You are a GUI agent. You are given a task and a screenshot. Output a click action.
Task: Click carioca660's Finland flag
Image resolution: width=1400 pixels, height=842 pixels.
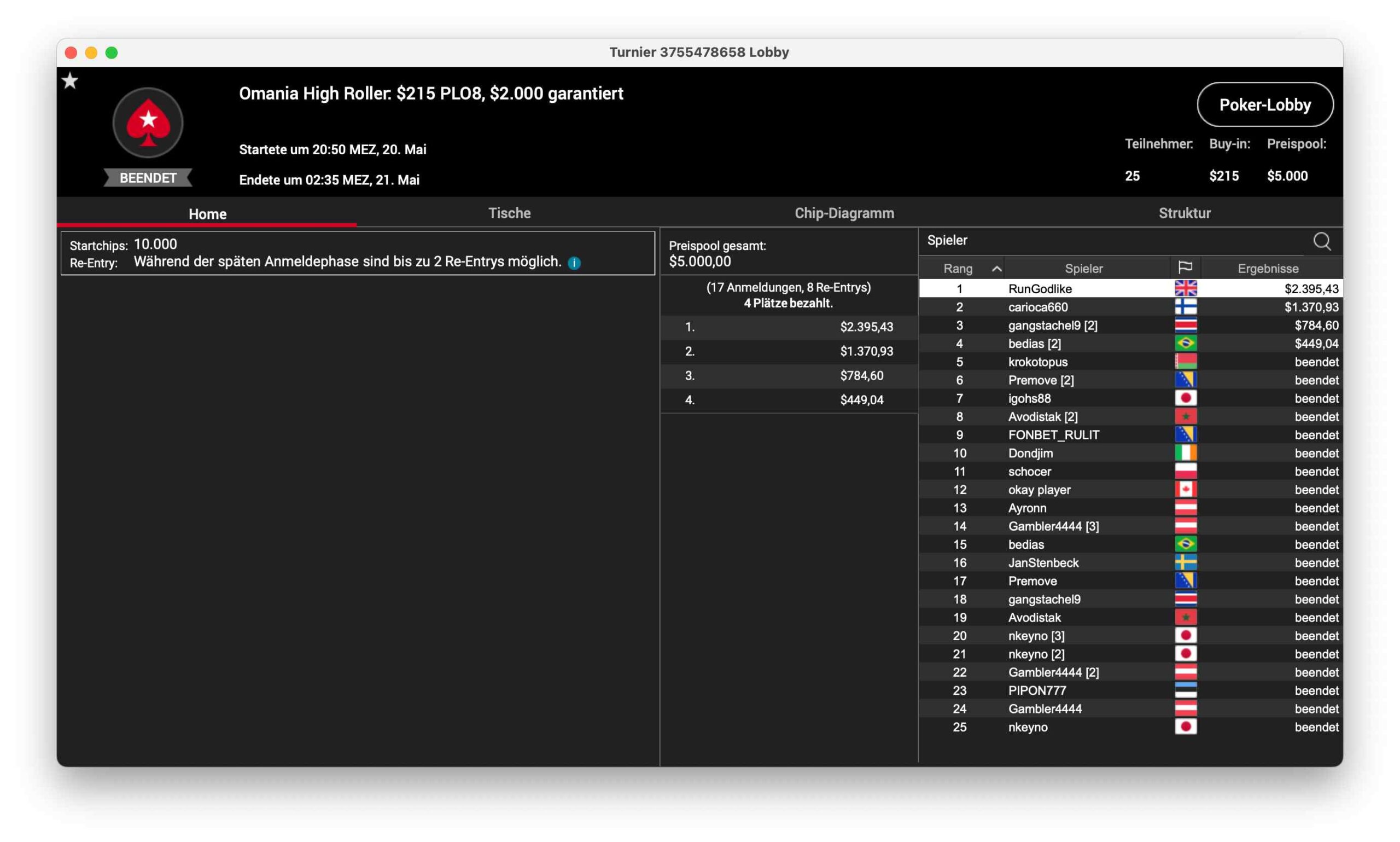pos(1185,307)
